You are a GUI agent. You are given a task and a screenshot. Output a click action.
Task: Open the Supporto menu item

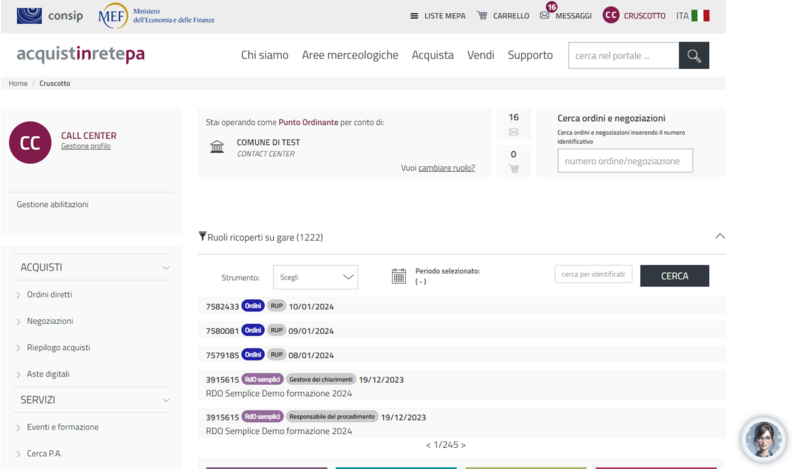pyautogui.click(x=530, y=55)
